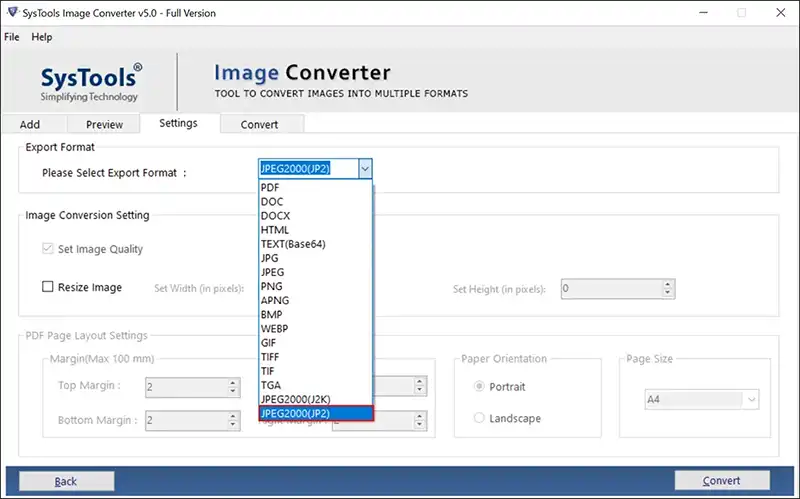Decrease the Top Margin value
800x499 pixels.
tap(233, 391)
